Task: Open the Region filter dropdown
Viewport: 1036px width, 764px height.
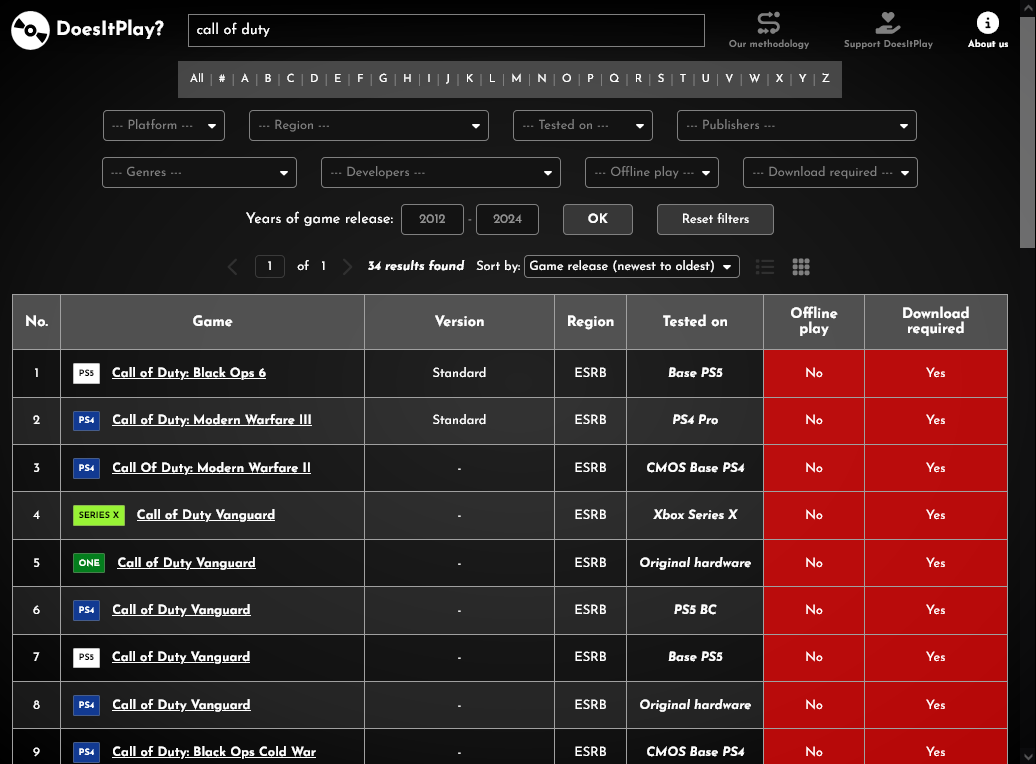Action: (x=369, y=126)
